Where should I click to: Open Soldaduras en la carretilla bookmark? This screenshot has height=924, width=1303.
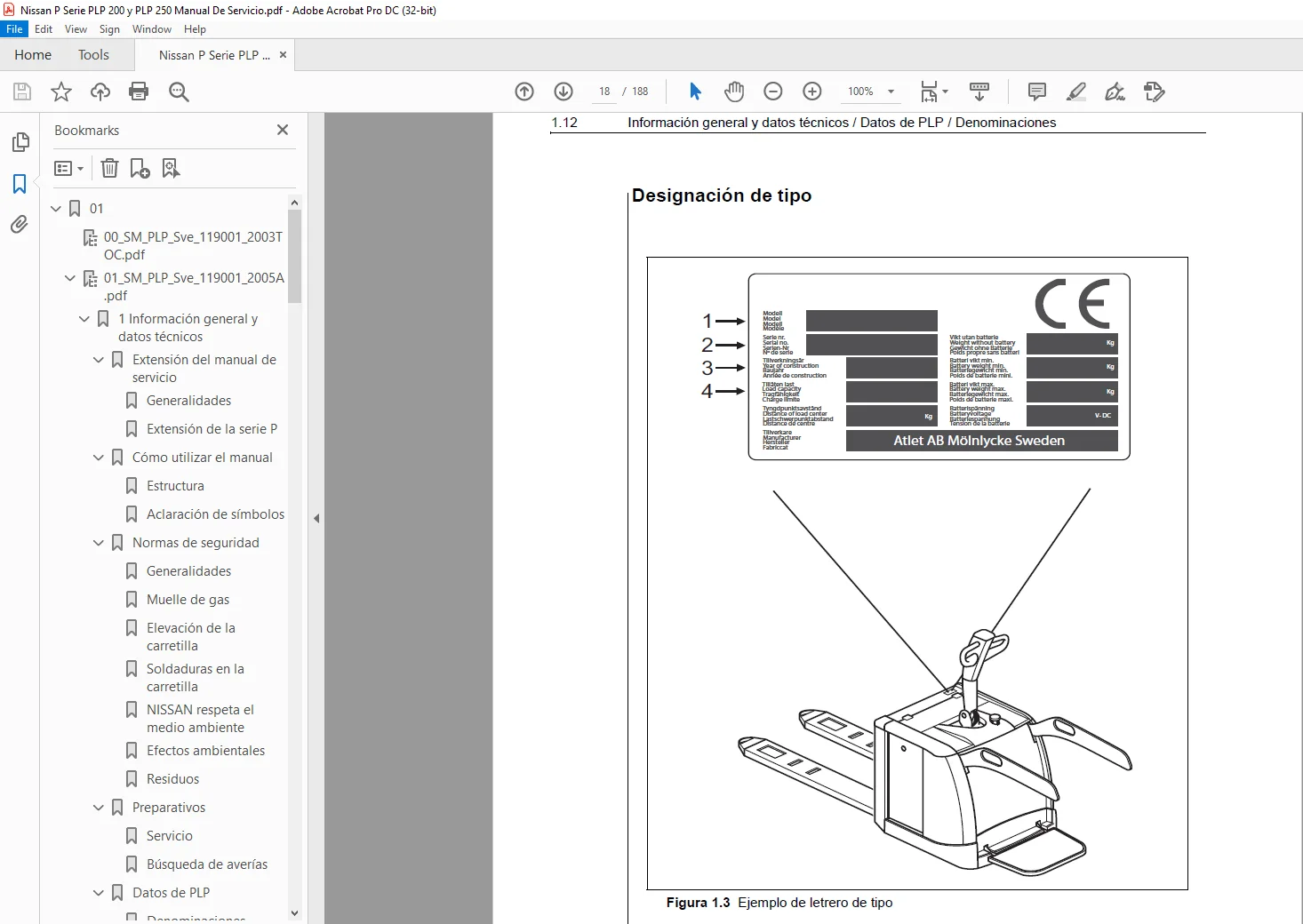tap(195, 678)
